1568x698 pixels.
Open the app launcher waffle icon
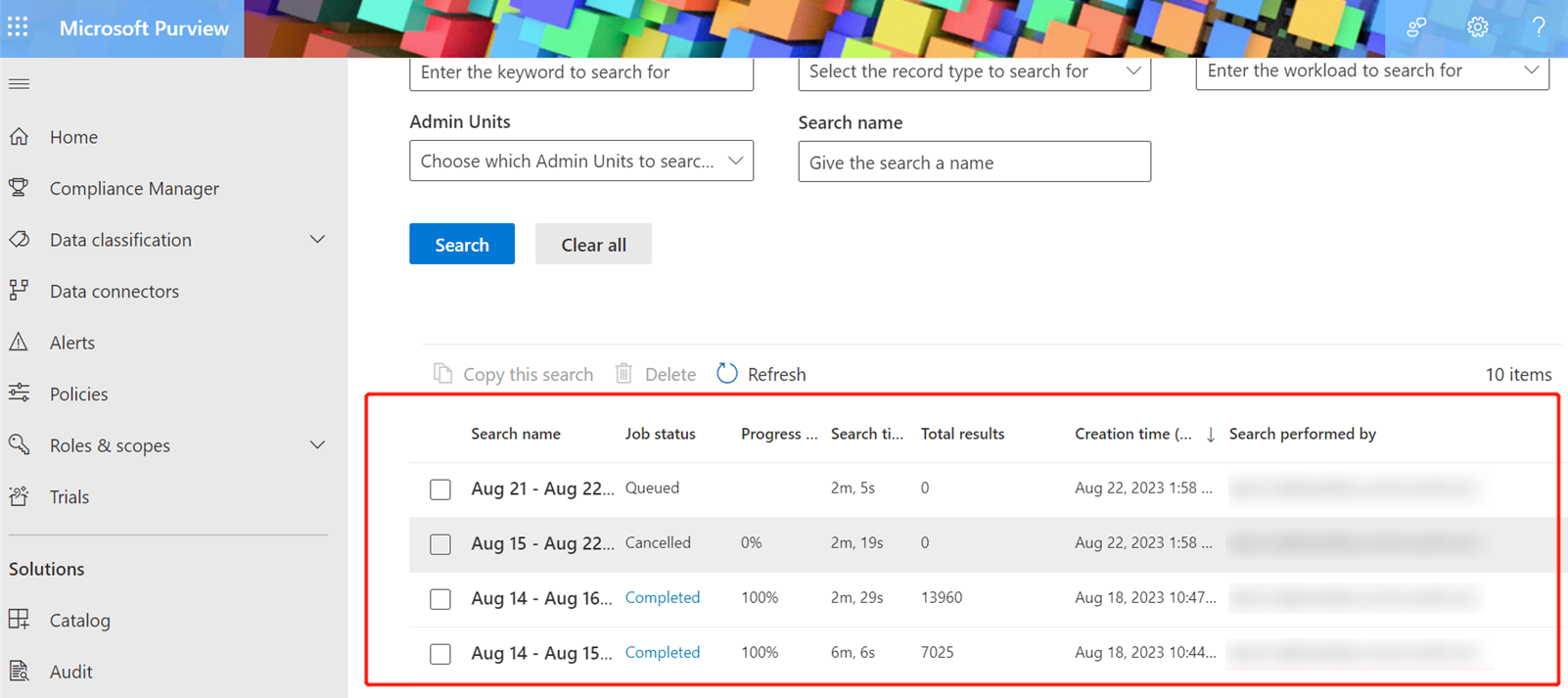18,27
